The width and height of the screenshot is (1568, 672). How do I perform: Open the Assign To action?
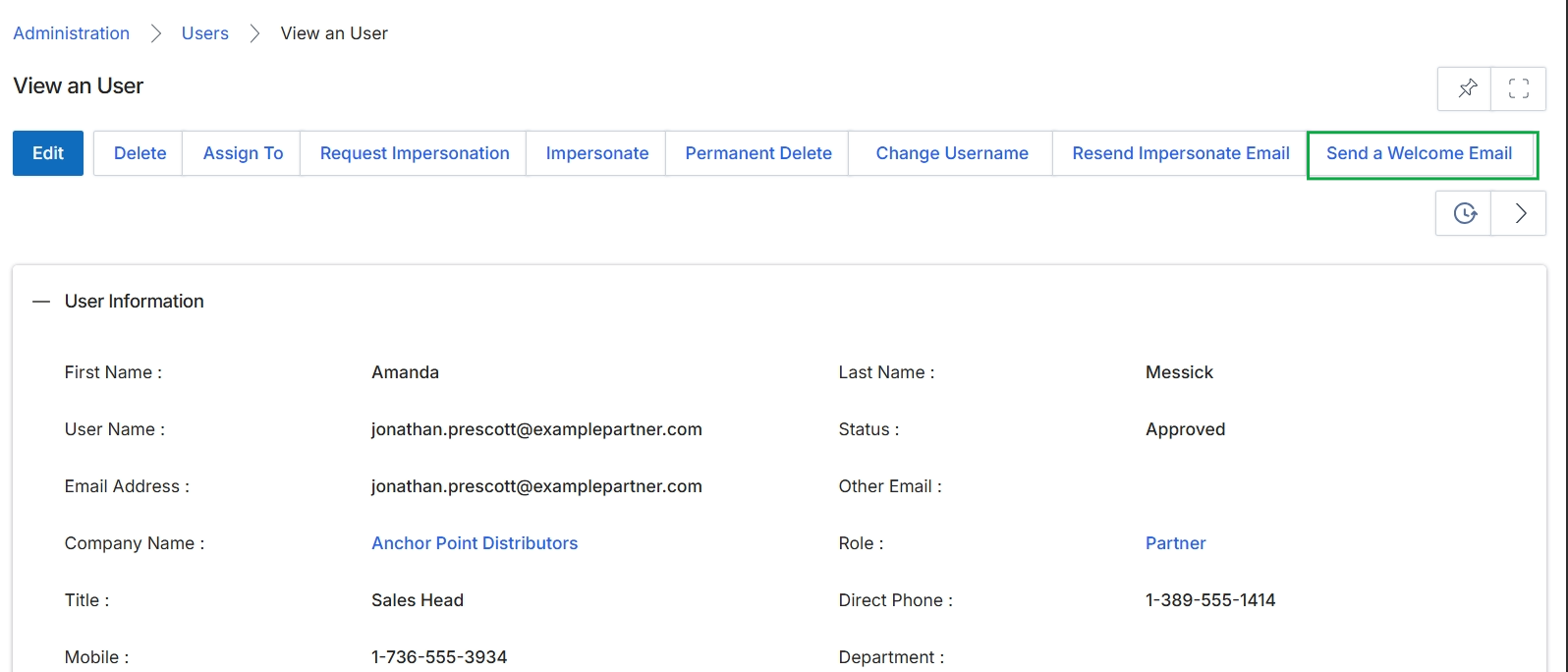[x=243, y=153]
